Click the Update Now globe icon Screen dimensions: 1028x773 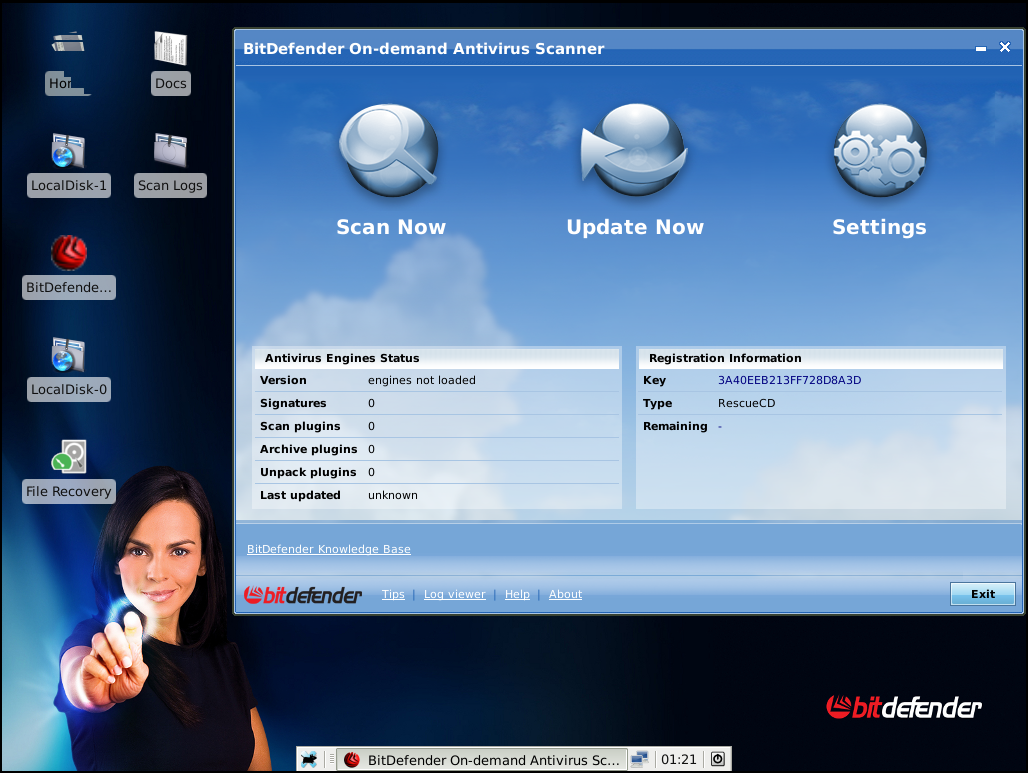pyautogui.click(x=634, y=151)
